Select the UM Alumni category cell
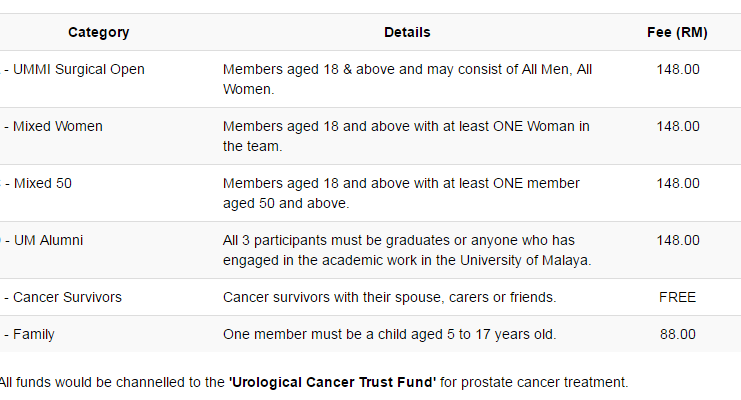Viewport: 741px width, 400px height. [x=43, y=240]
